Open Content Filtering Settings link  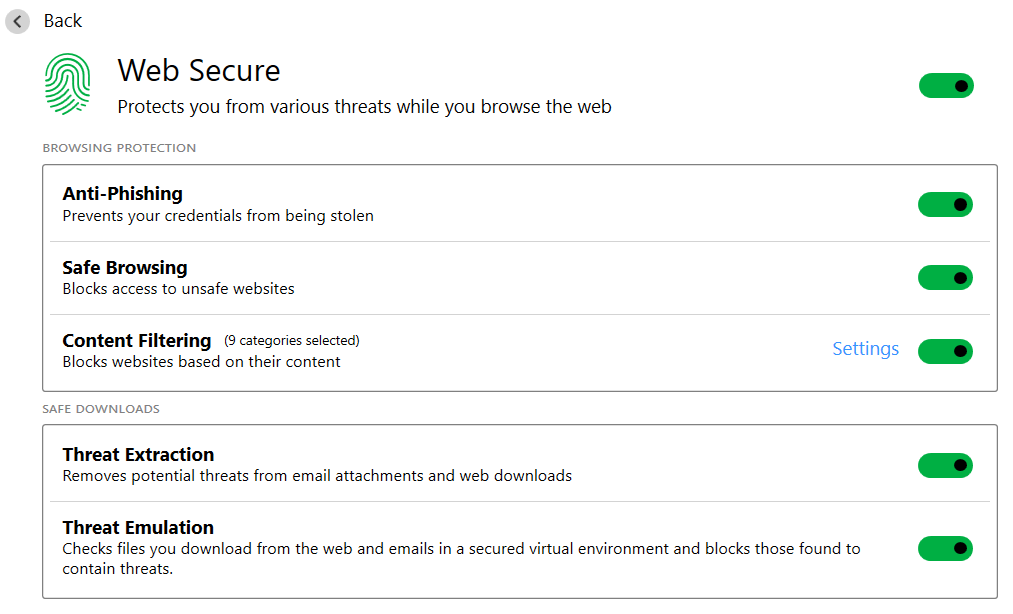coord(865,349)
